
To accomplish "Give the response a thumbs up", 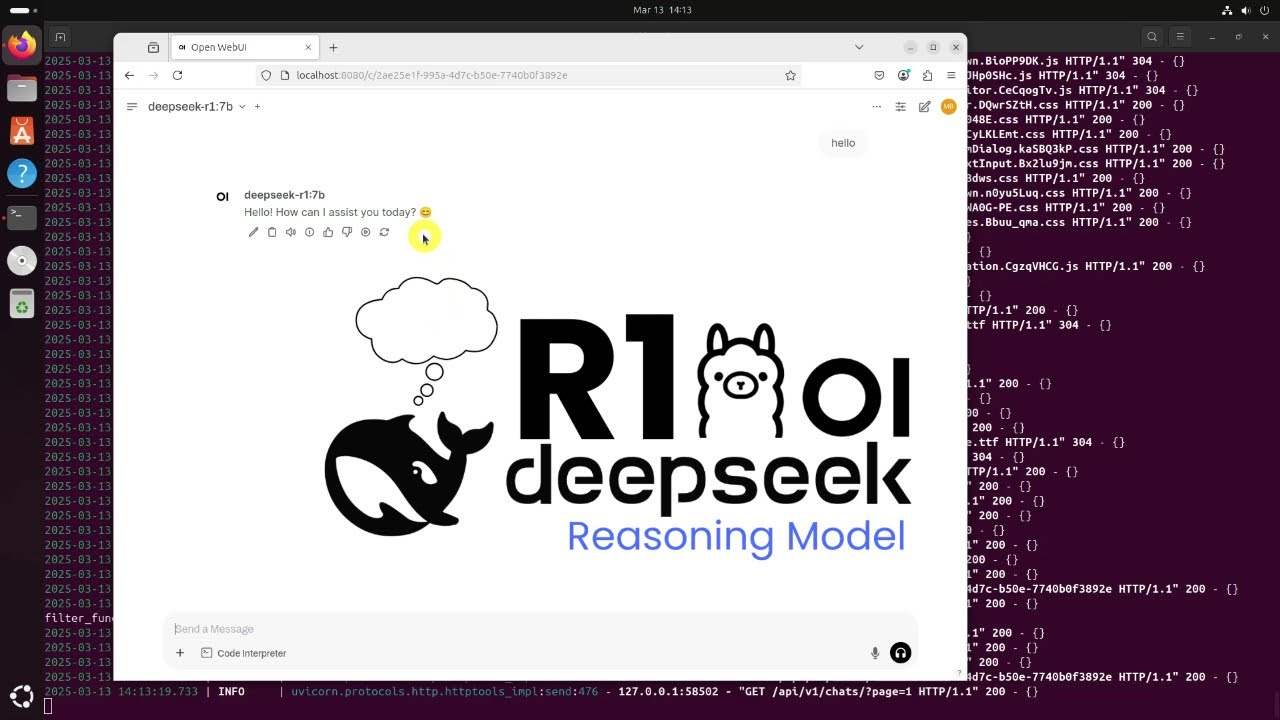I will [x=328, y=232].
